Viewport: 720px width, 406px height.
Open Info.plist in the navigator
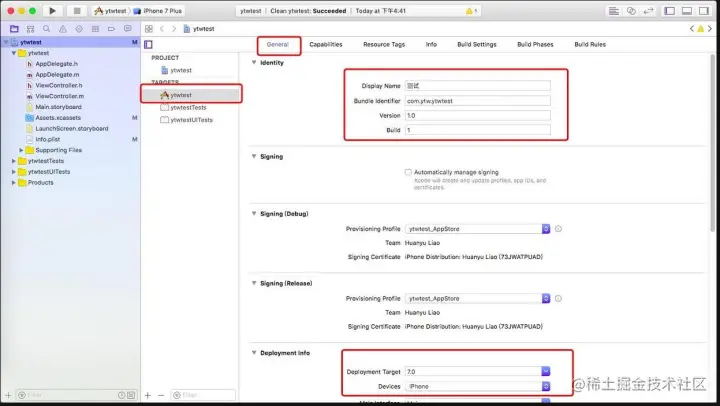(48, 139)
